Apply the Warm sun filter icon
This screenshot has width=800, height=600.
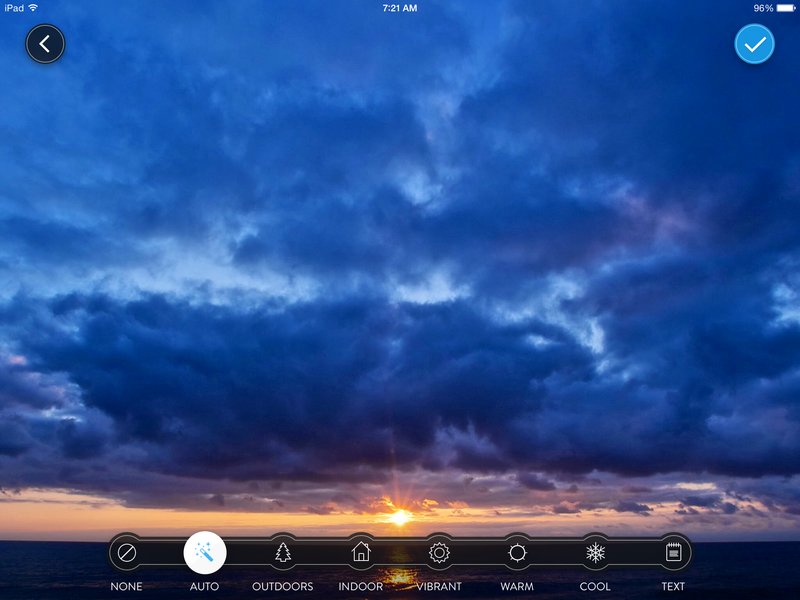[x=517, y=553]
